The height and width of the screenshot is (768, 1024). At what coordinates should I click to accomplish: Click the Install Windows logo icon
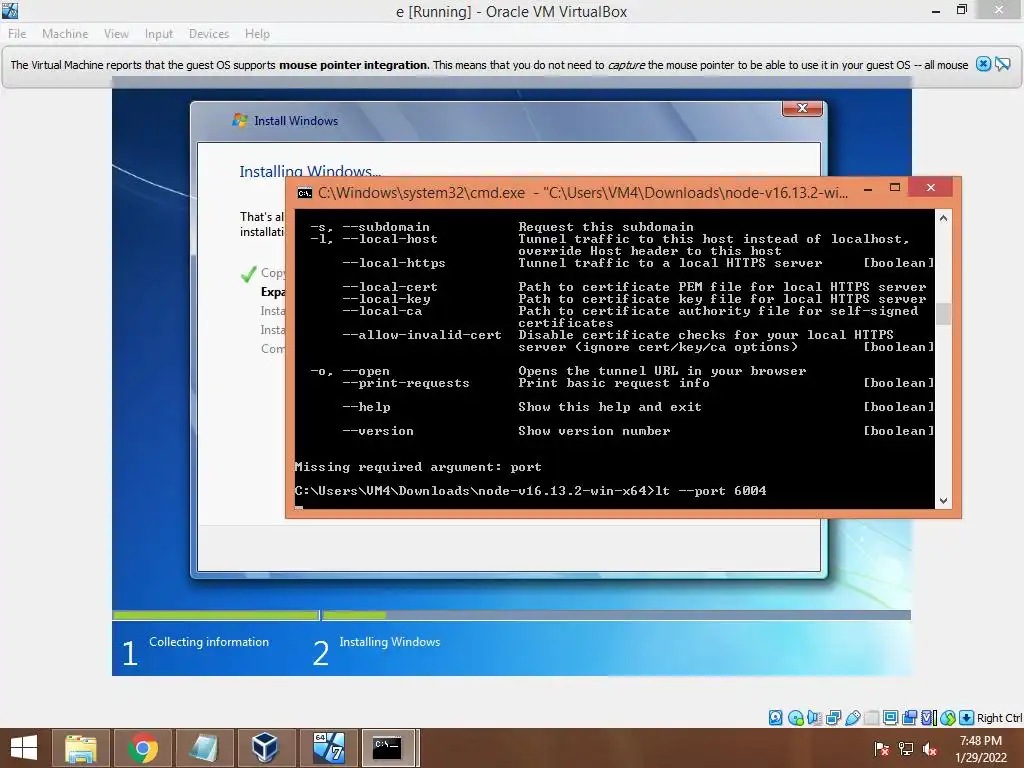(x=240, y=120)
